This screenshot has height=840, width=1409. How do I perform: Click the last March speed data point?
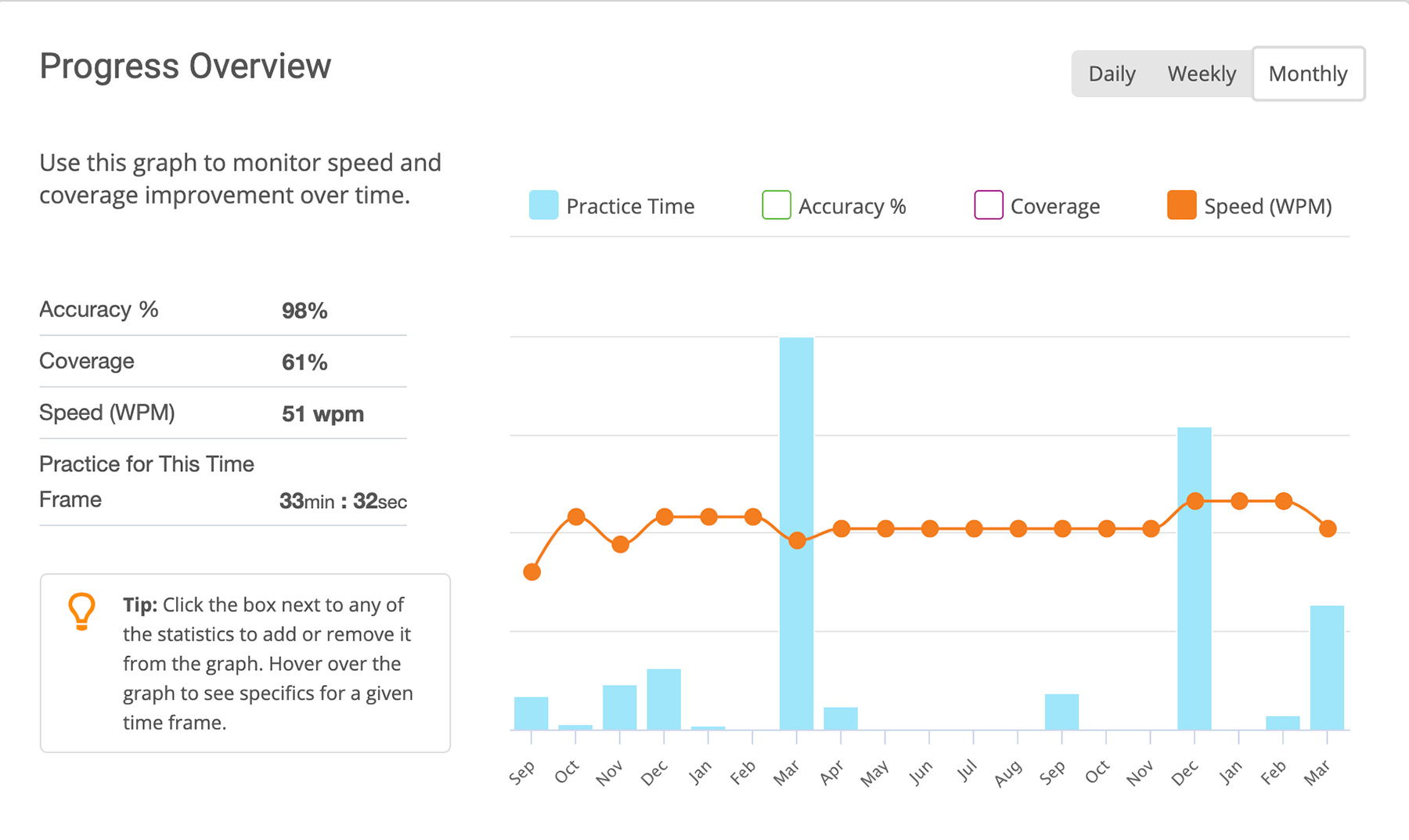tap(1327, 529)
